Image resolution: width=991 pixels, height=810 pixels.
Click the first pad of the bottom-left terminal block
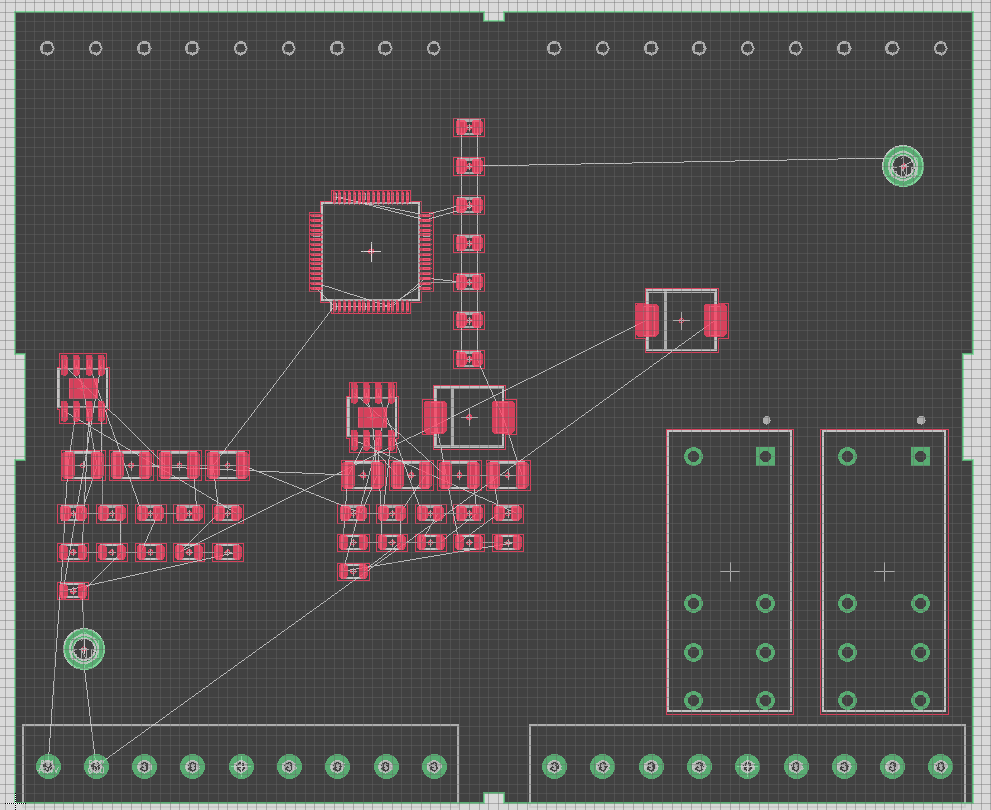point(48,766)
